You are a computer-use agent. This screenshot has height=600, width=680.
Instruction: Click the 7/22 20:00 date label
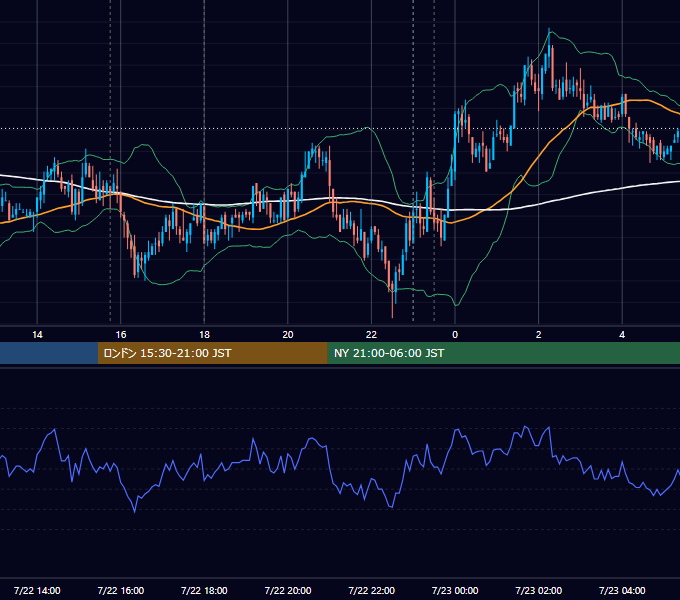pyautogui.click(x=288, y=590)
